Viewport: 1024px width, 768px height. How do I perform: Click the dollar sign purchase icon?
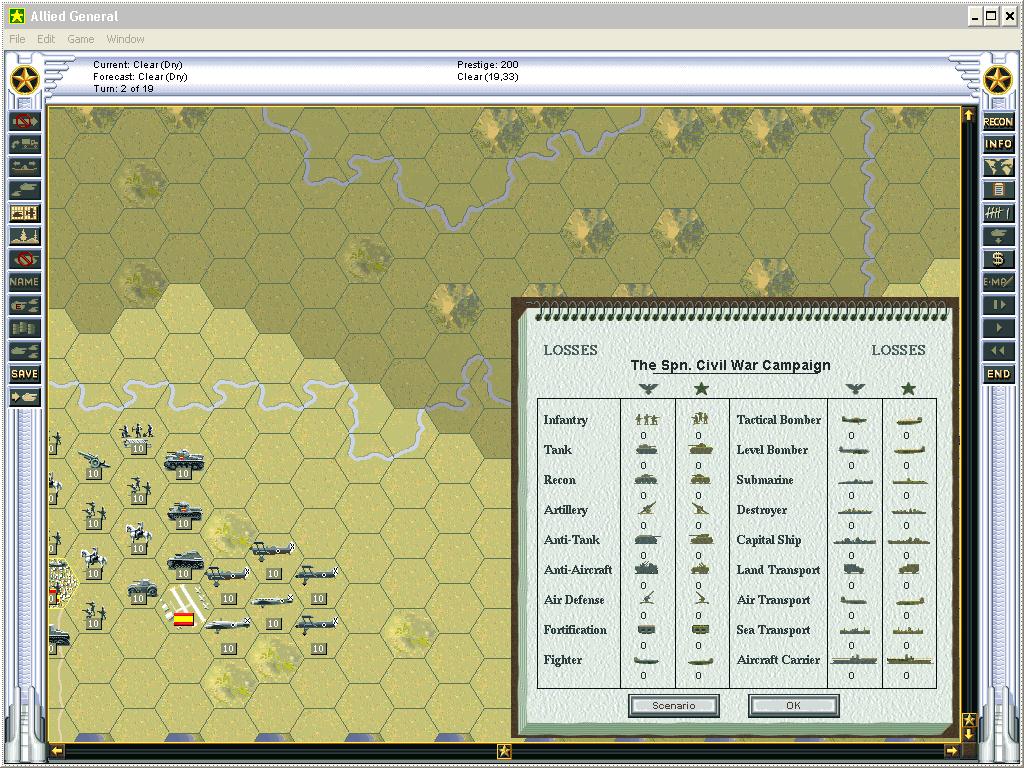coord(998,259)
